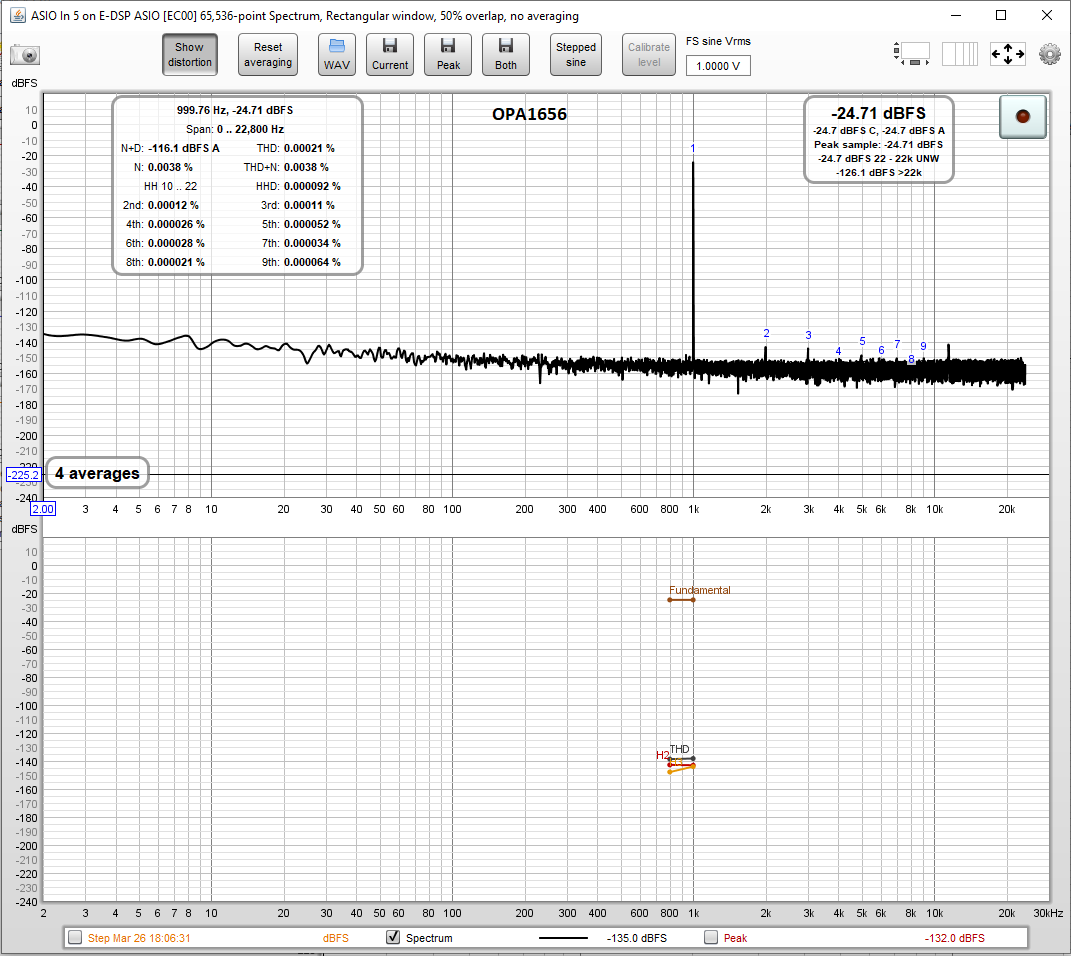Uncheck the Spectrum trace checkbox
This screenshot has height=956, width=1071.
(x=393, y=938)
